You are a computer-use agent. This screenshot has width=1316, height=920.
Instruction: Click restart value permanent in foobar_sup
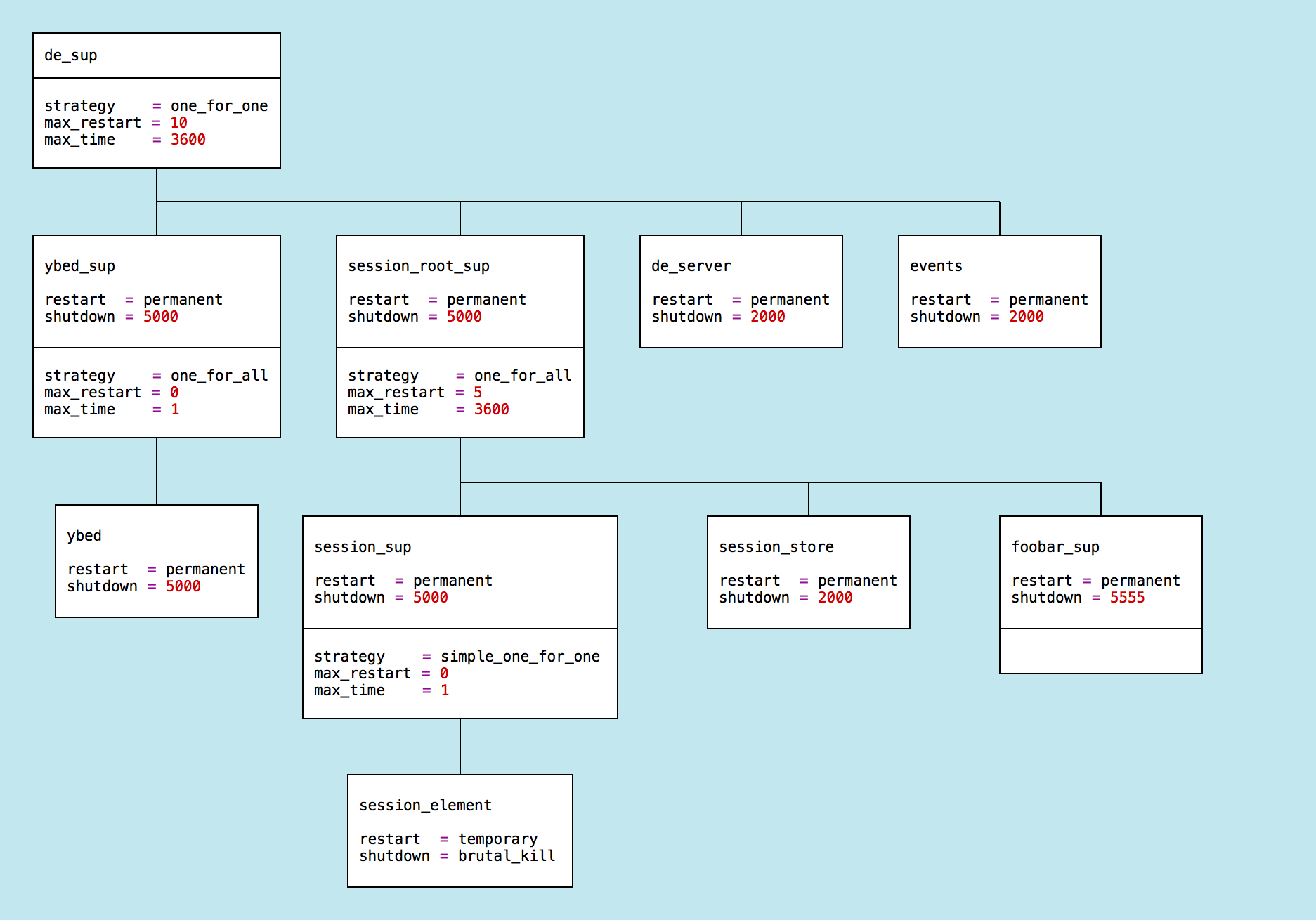(1140, 581)
